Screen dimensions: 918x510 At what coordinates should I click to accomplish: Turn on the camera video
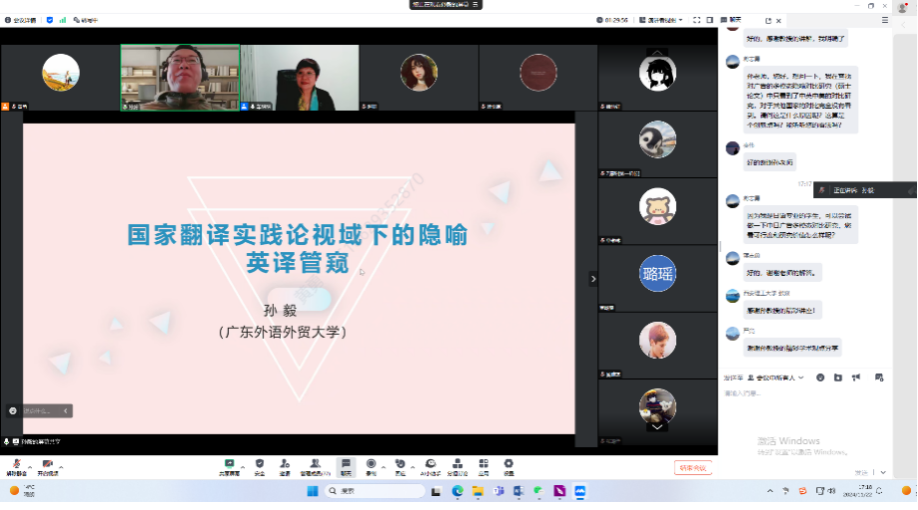click(x=47, y=467)
